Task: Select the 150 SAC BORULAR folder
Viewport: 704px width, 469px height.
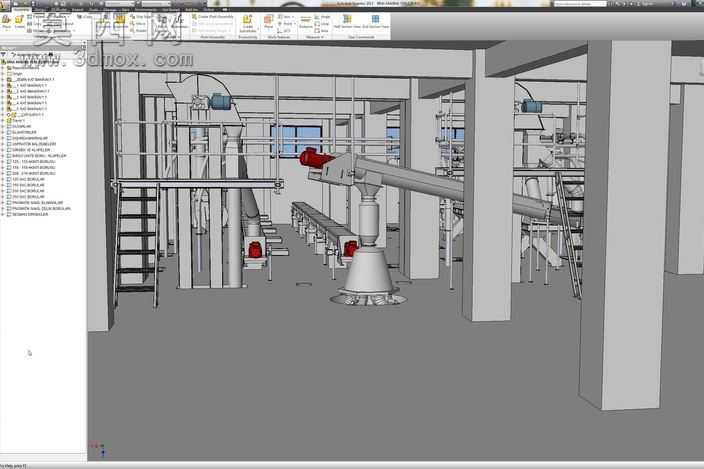Action: [26, 185]
